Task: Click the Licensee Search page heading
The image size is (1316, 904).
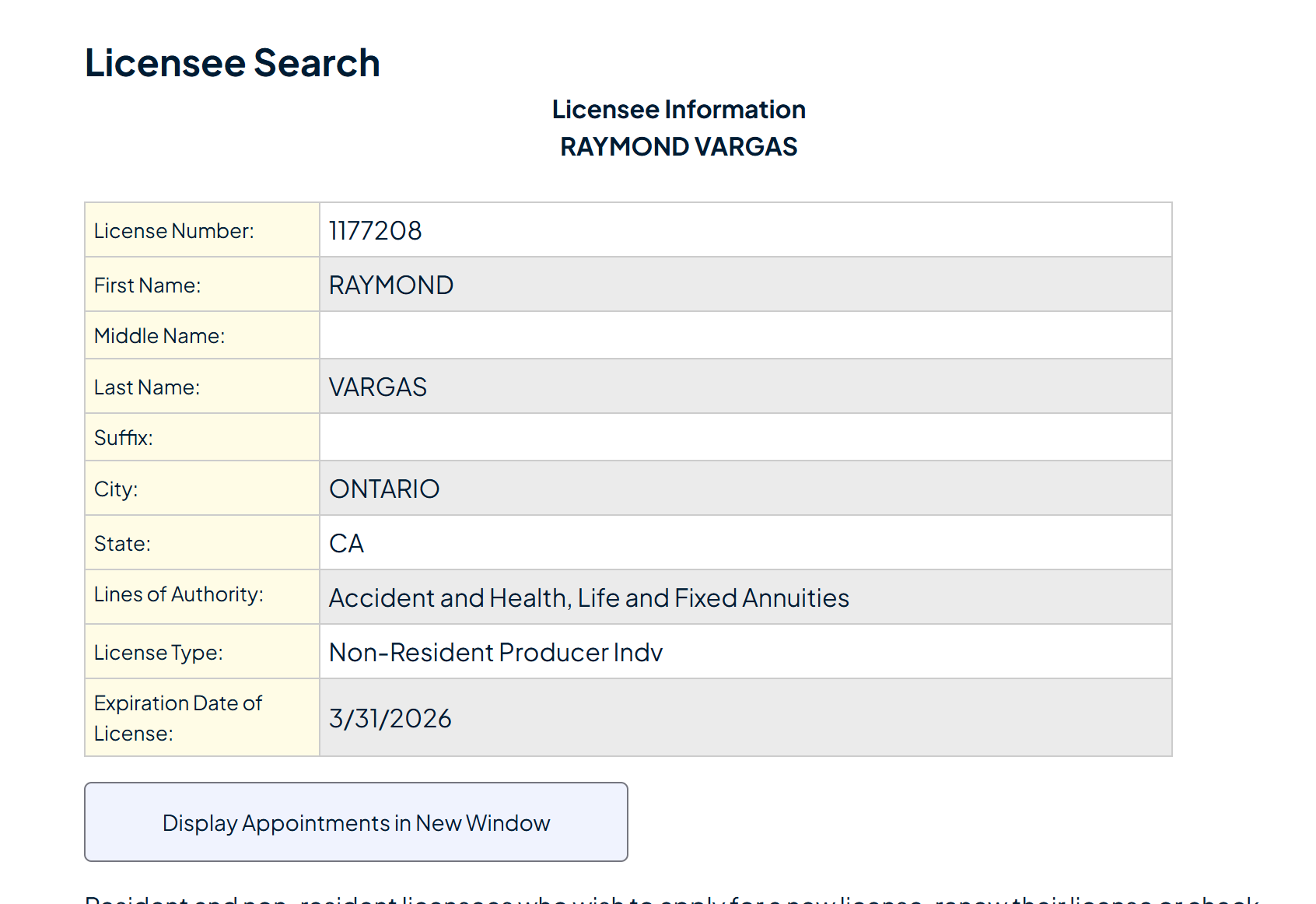Action: [x=232, y=63]
